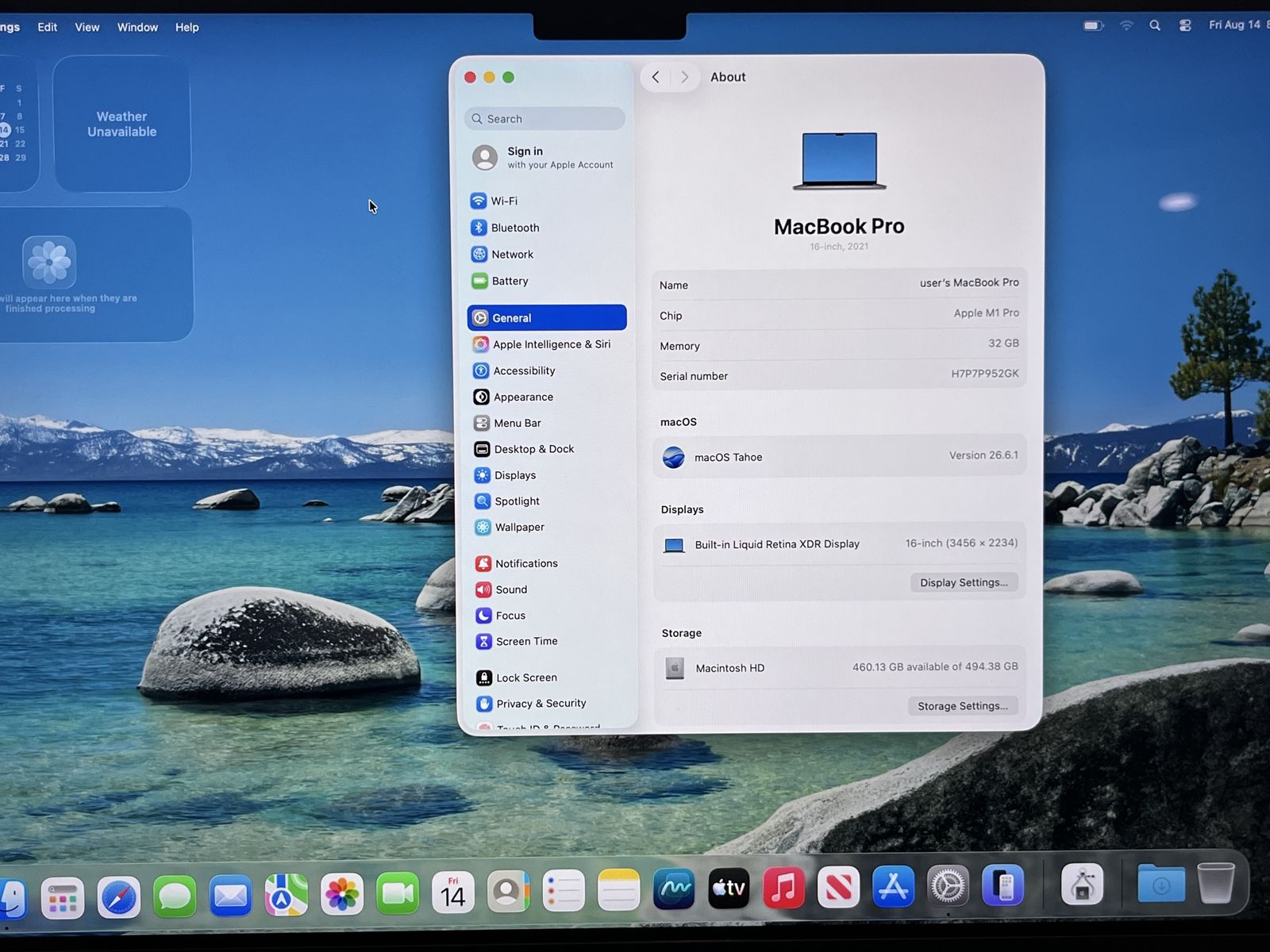Click the Photos widget on the desktop
The image size is (1270, 952).
pos(95,274)
